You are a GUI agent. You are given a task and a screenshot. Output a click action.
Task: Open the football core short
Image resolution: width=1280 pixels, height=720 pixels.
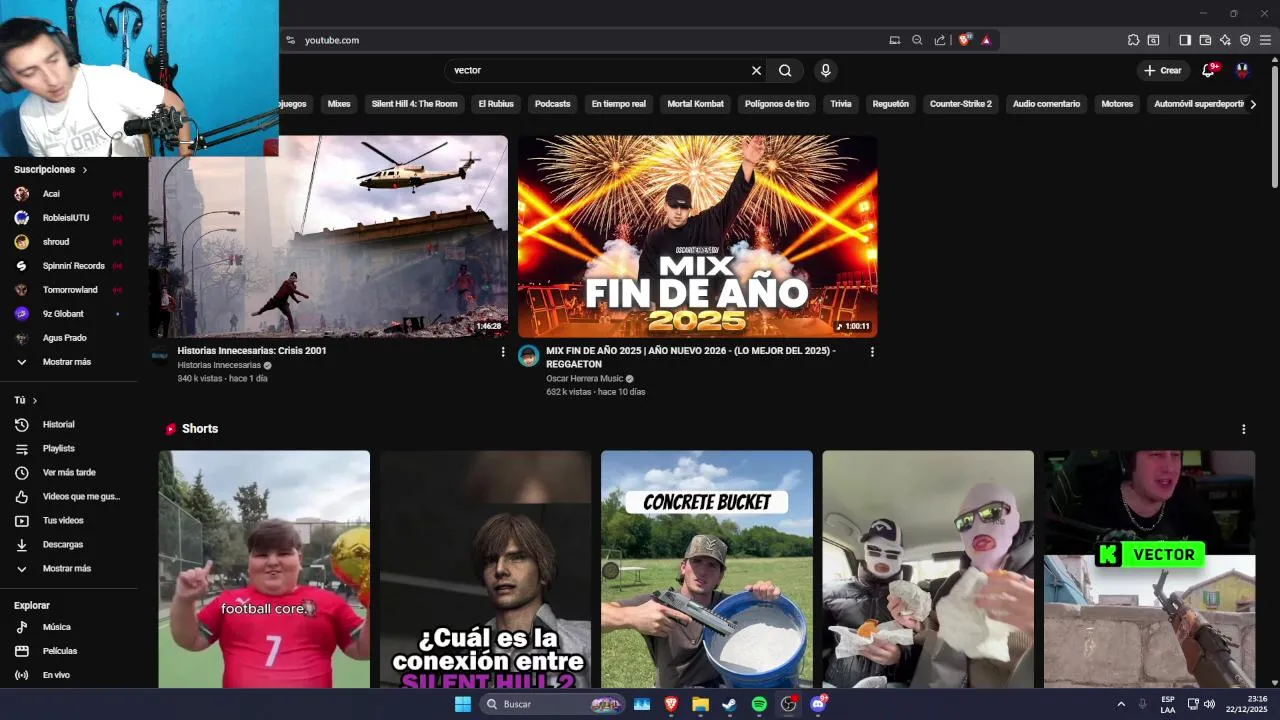[264, 569]
